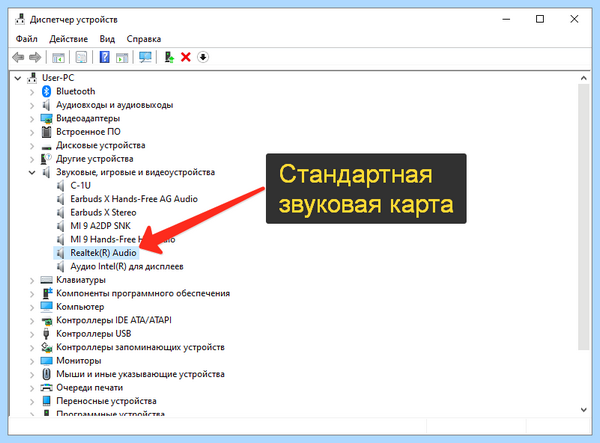Select the User-PC root label
Viewport: 600px width, 443px height.
(x=58, y=78)
